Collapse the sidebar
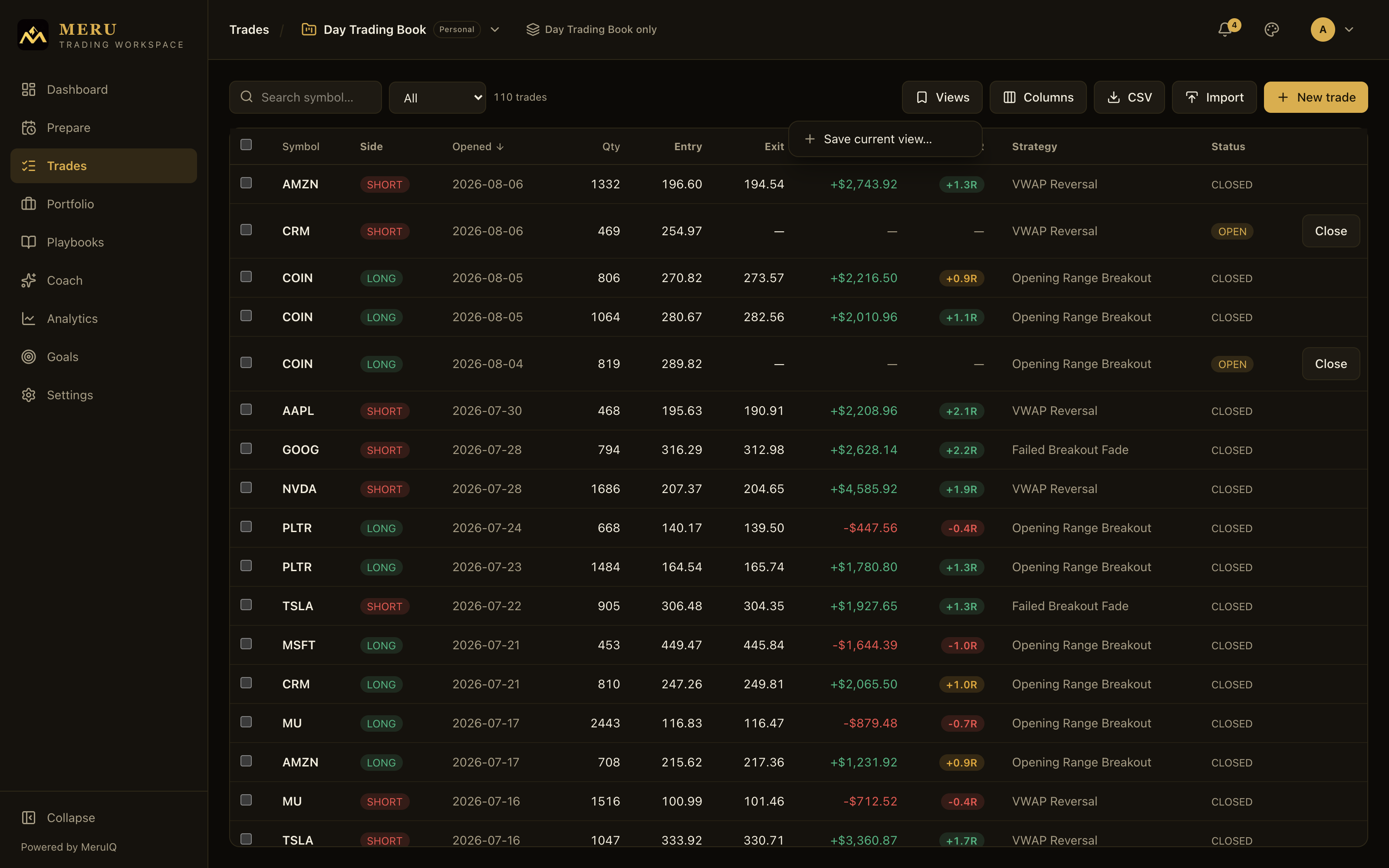 (103, 818)
